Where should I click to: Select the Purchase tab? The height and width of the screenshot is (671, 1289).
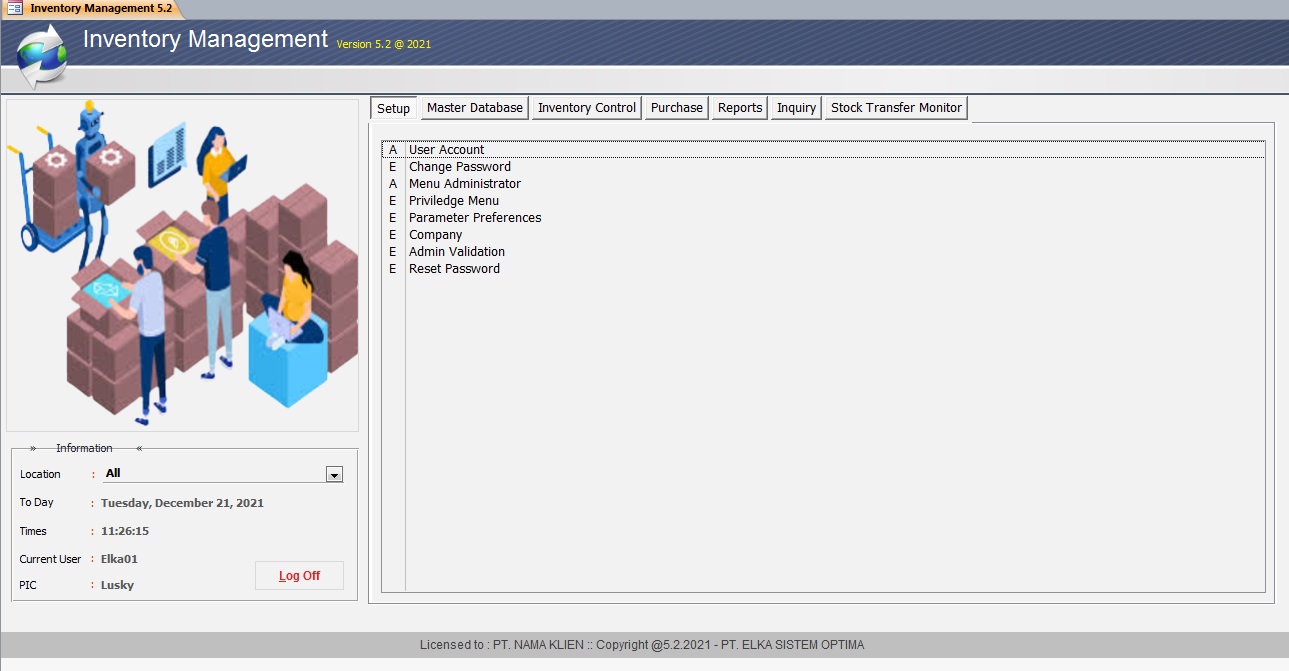[676, 108]
